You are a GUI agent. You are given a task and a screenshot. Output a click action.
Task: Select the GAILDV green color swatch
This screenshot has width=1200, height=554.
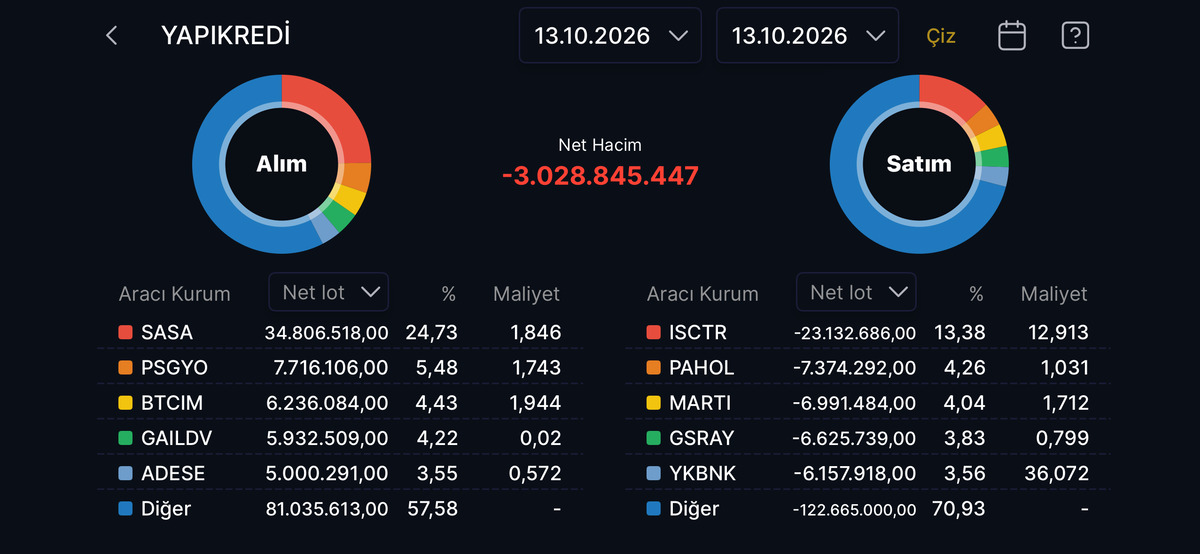(x=125, y=438)
